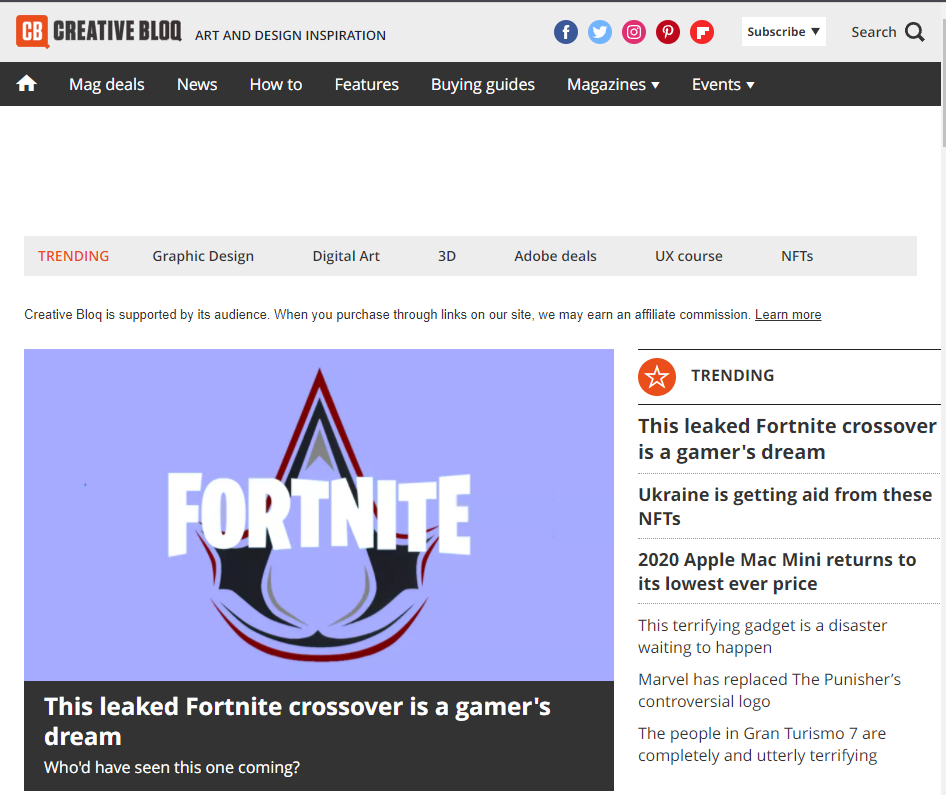The height and width of the screenshot is (795, 946).
Task: Open the Fortnite crossover featured image
Action: 319,515
